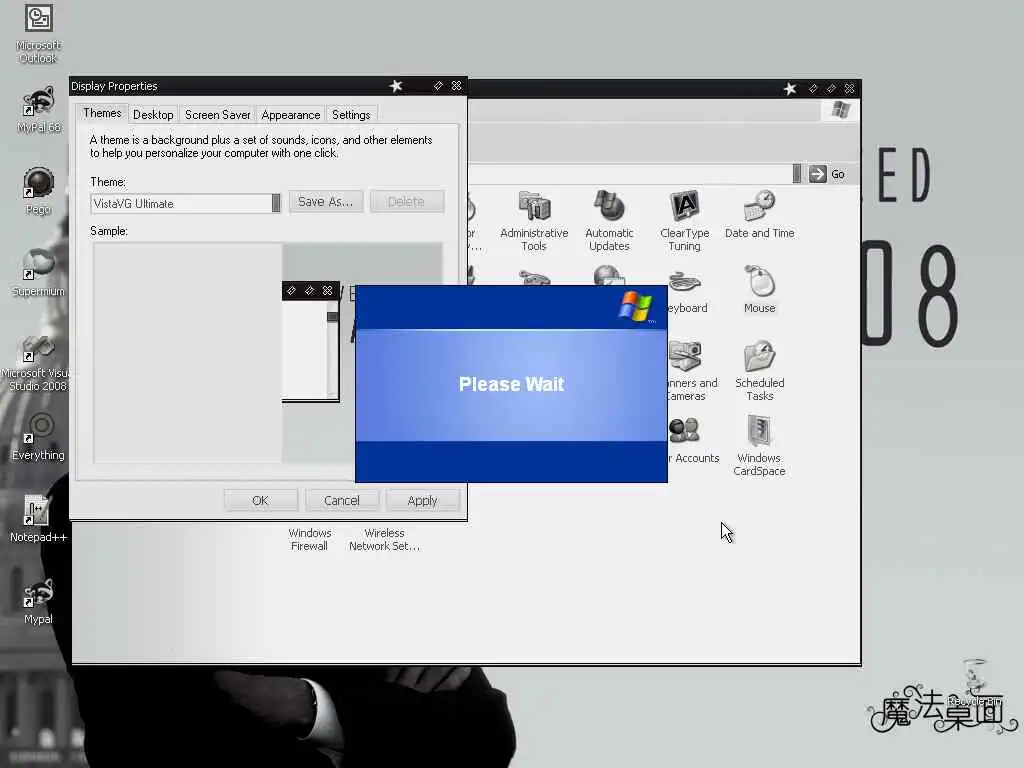Screen dimensions: 1024x768
Task: Open Wireless Network Setup Wizard item
Action: pos(384,539)
